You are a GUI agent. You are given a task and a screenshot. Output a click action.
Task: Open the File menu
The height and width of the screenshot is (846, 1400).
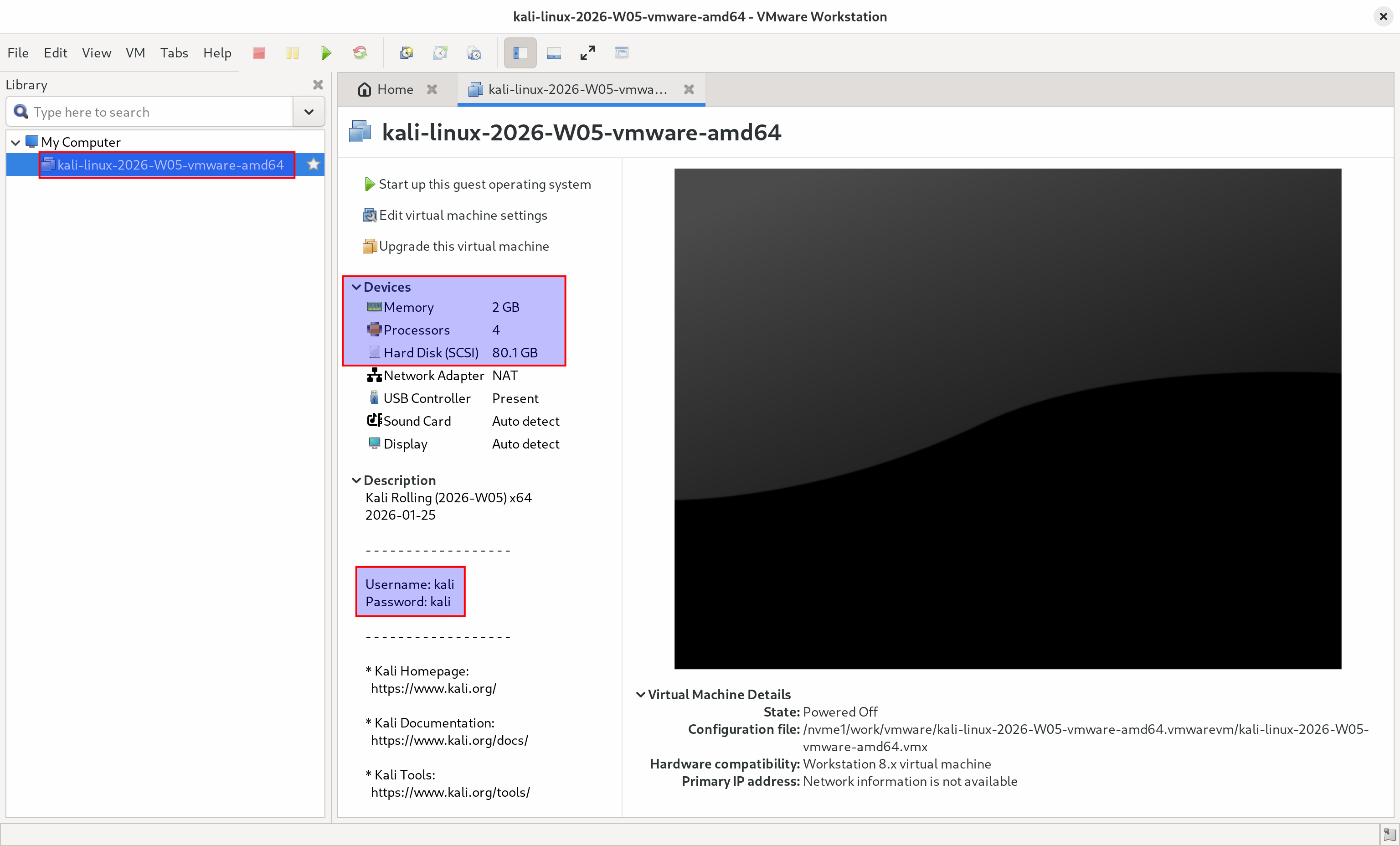[18, 53]
